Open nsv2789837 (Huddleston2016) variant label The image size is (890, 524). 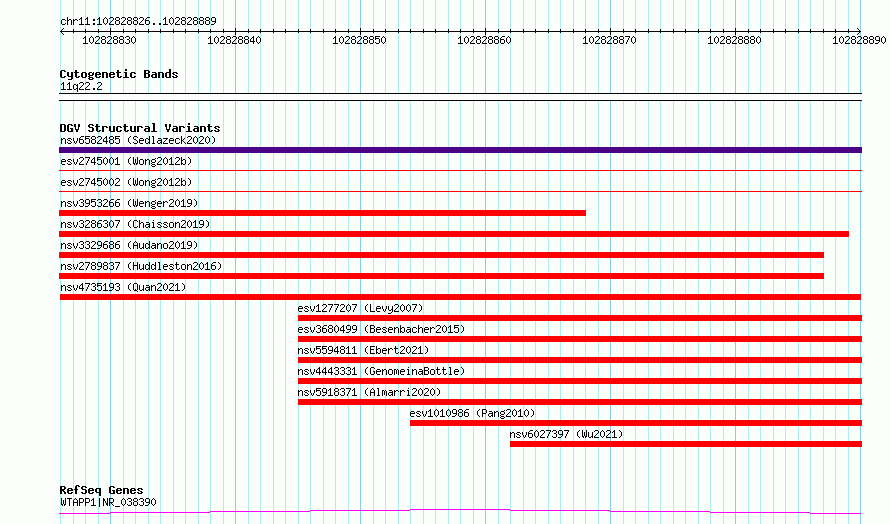[141, 266]
